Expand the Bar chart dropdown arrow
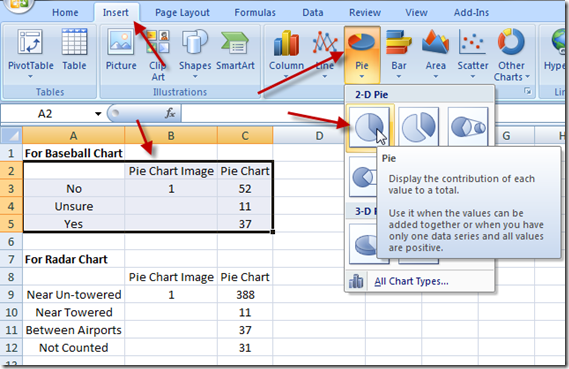 [x=398, y=77]
